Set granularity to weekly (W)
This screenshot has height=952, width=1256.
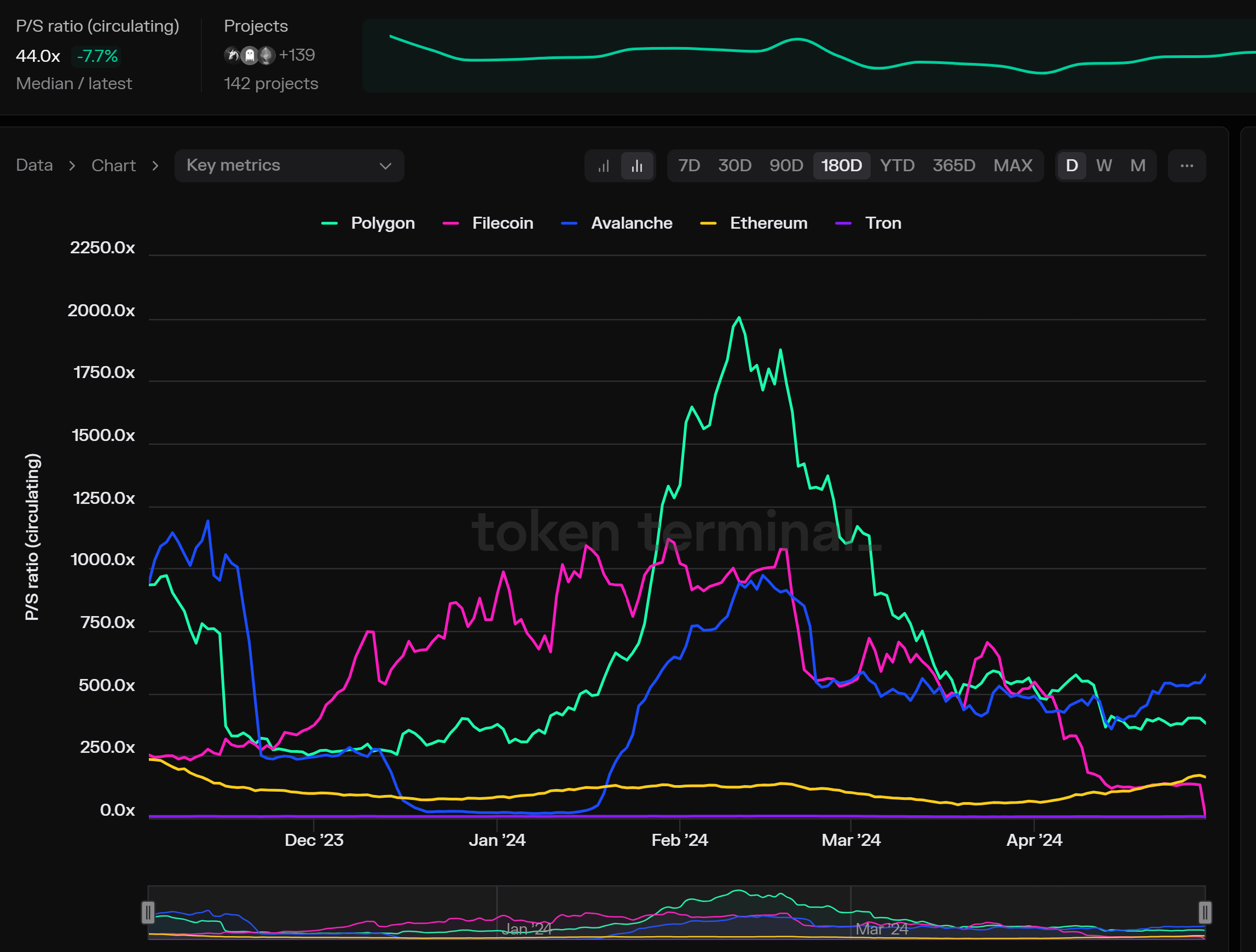pos(1103,166)
